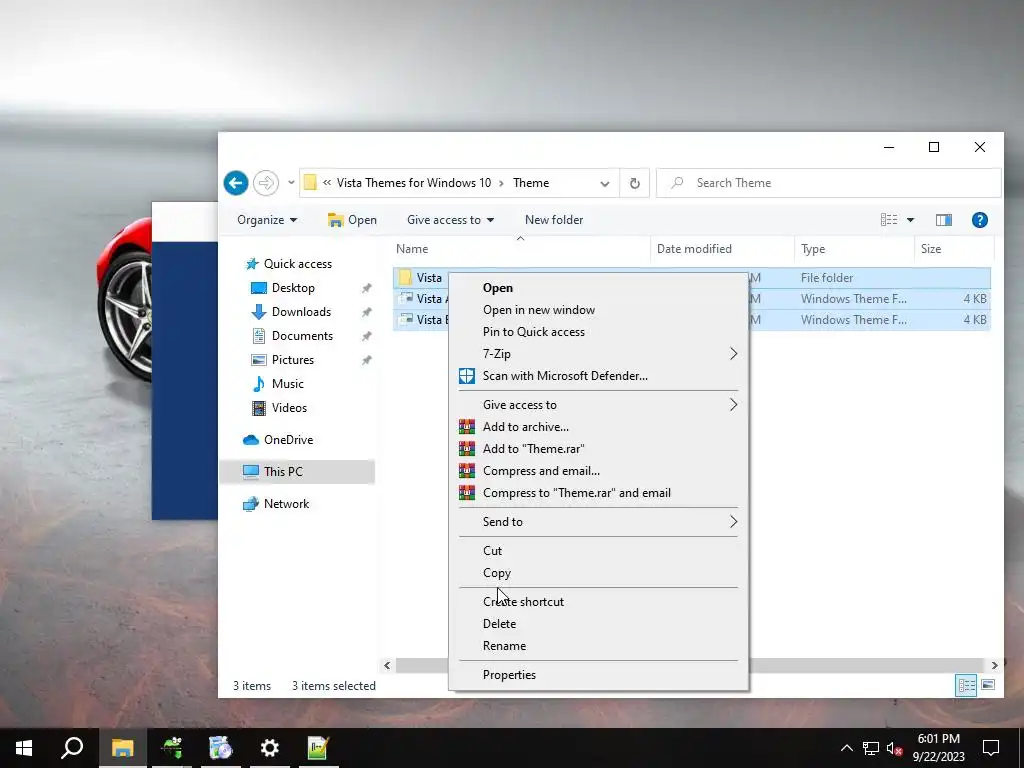
Task: Expand Give access to in context menu
Action: coord(598,405)
